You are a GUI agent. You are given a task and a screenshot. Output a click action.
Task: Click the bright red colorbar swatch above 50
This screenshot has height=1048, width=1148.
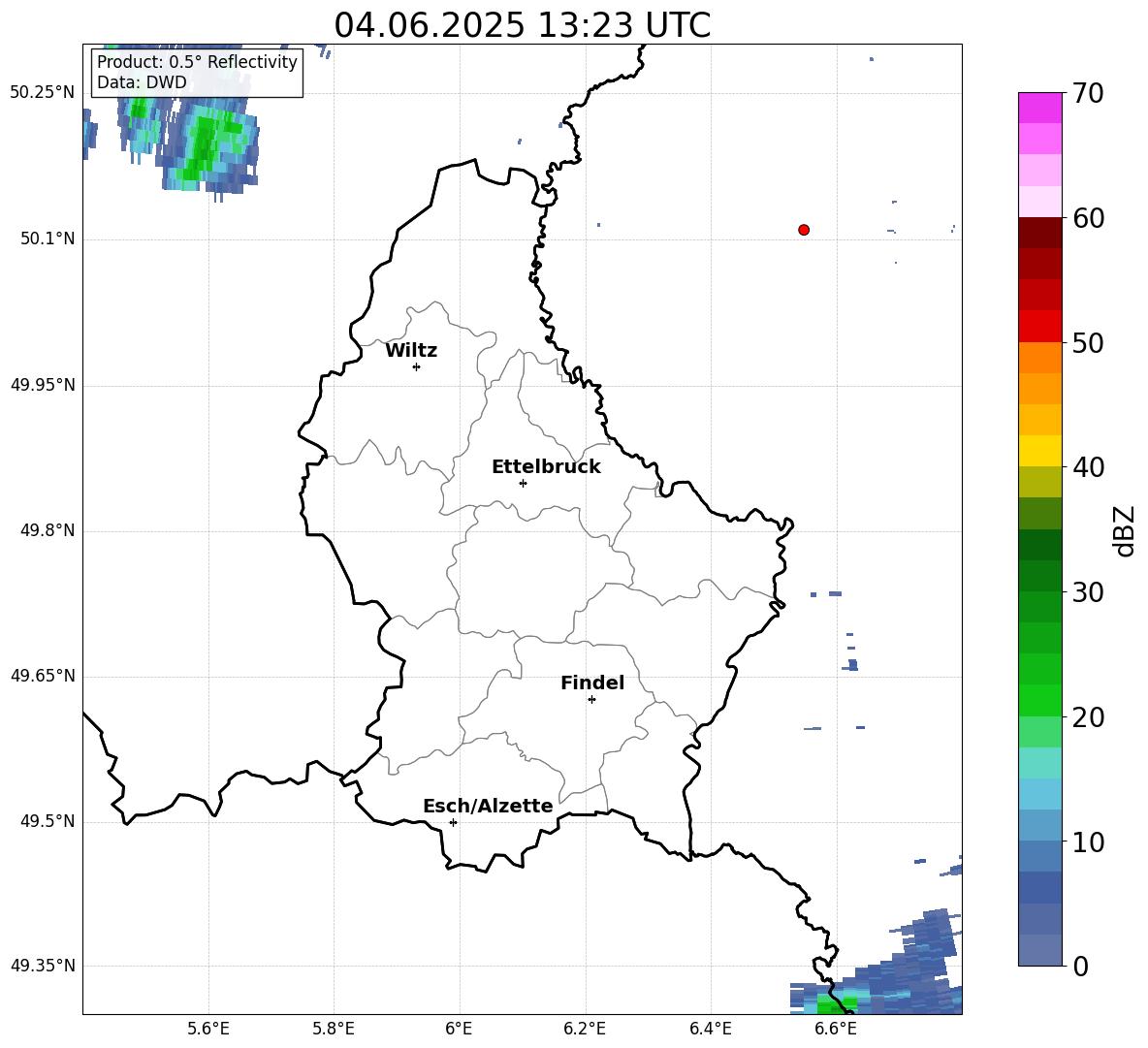pos(1040,327)
